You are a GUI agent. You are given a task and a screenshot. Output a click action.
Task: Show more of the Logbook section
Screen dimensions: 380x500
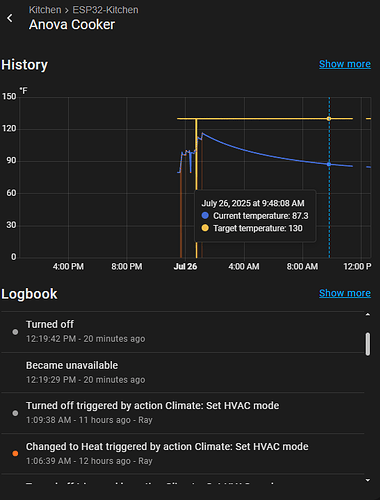pyautogui.click(x=345, y=293)
